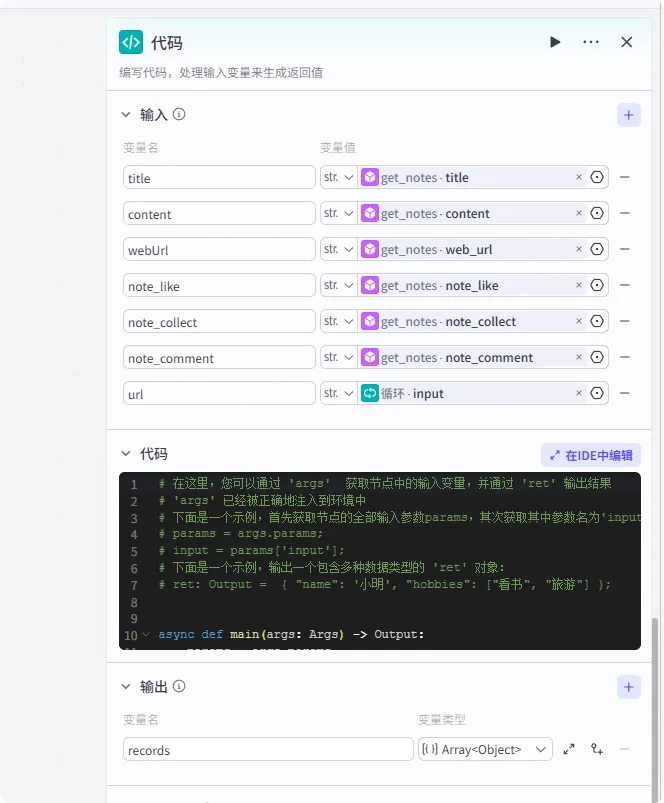Collapse the 输入 section
Screen dimensions: 664x803
click(126, 115)
